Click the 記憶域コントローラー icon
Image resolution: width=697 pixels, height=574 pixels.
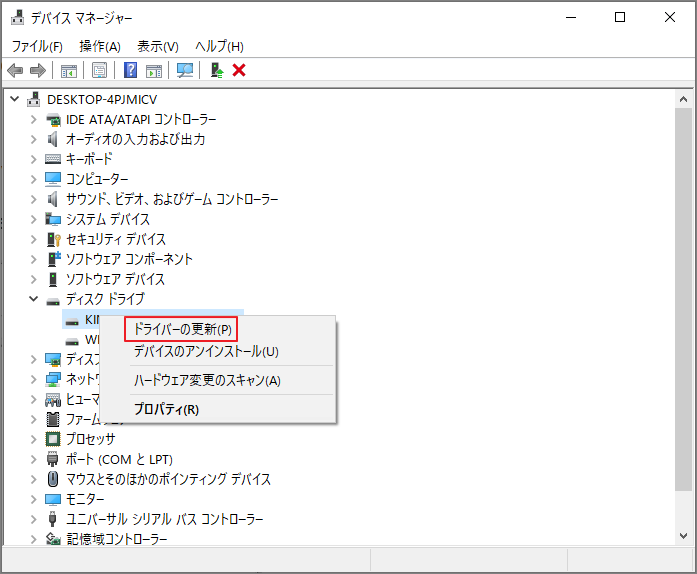tap(53, 539)
